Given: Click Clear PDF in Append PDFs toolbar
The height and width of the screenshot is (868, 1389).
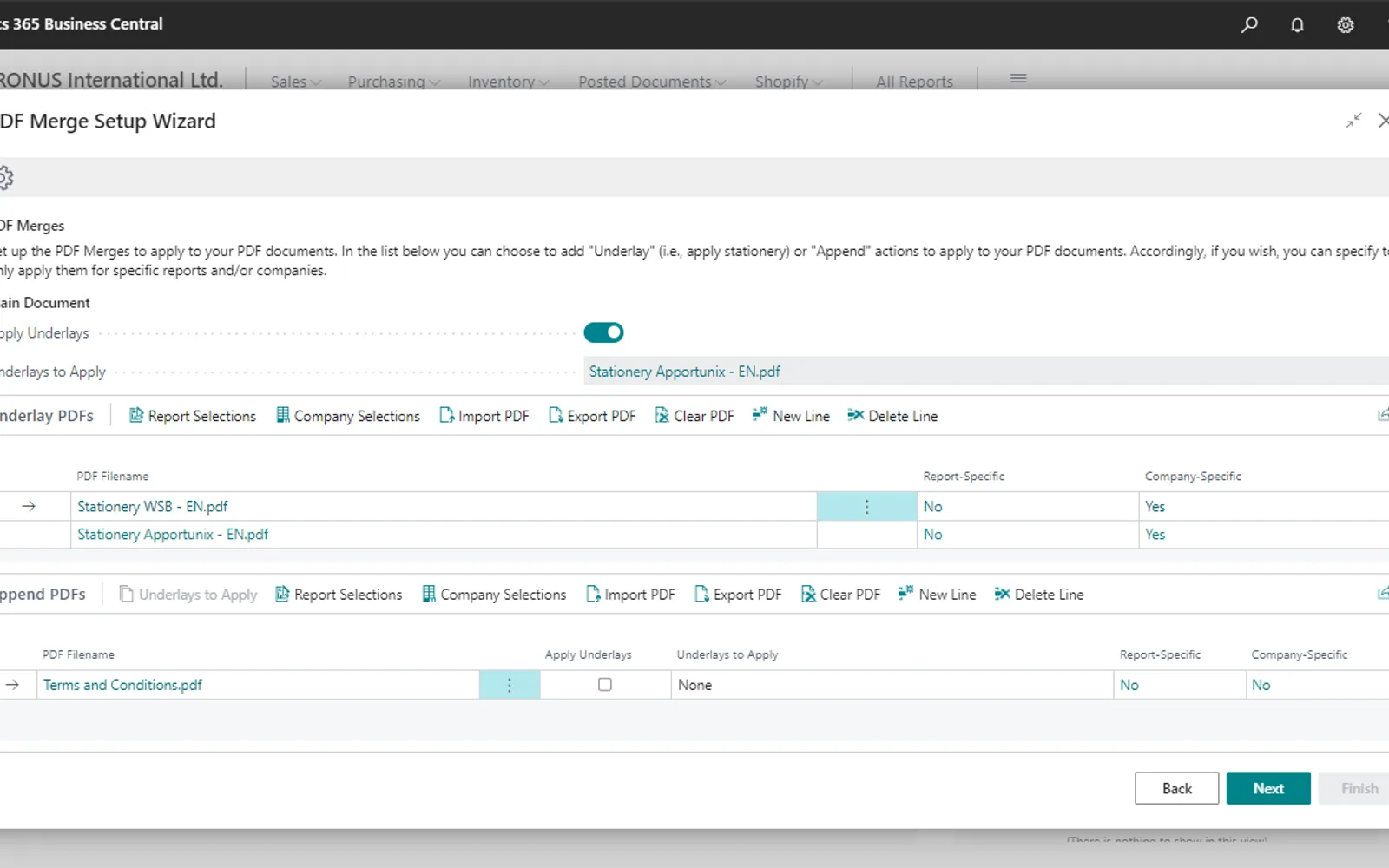Looking at the screenshot, I should click(x=840, y=595).
